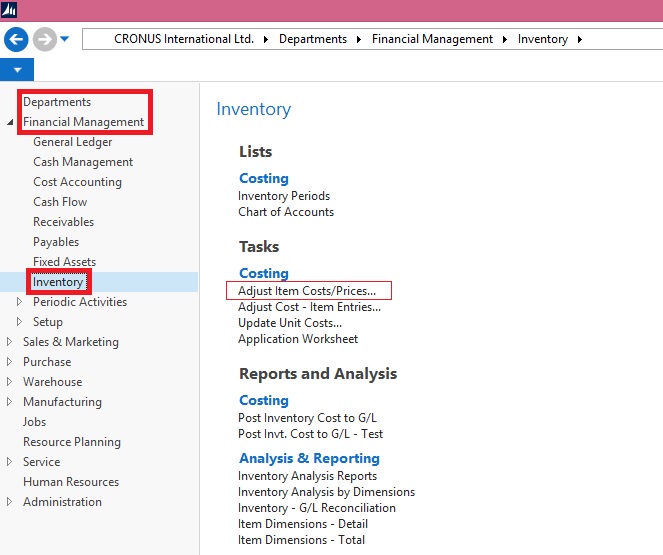Open Cash Management in the sidebar
The height and width of the screenshot is (555, 663).
pos(82,162)
